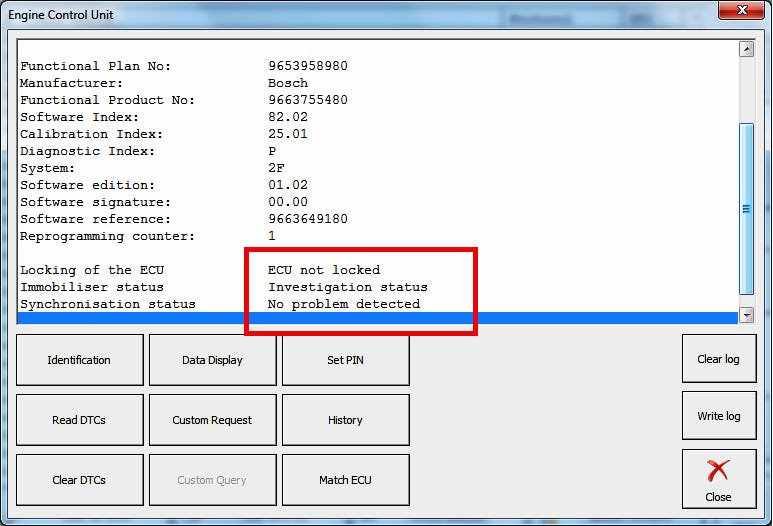Viewport: 773px width, 526px height.
Task: Click the log scrollbar up arrow
Action: pyautogui.click(x=747, y=49)
